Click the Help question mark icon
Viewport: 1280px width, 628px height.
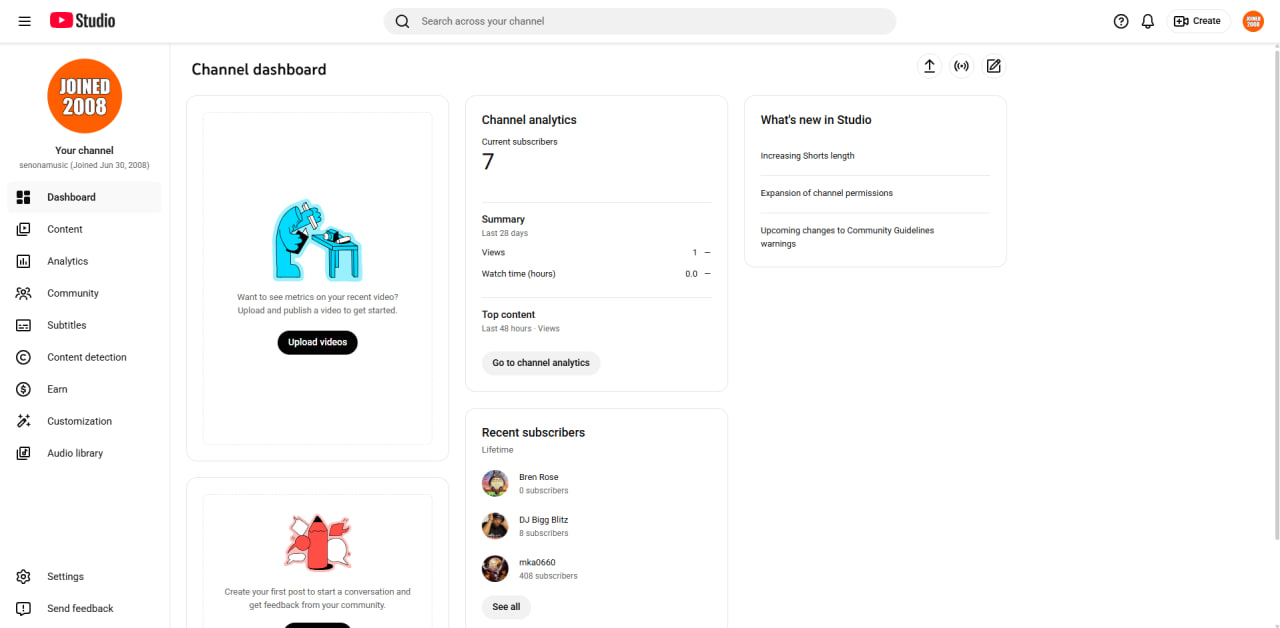point(1121,21)
